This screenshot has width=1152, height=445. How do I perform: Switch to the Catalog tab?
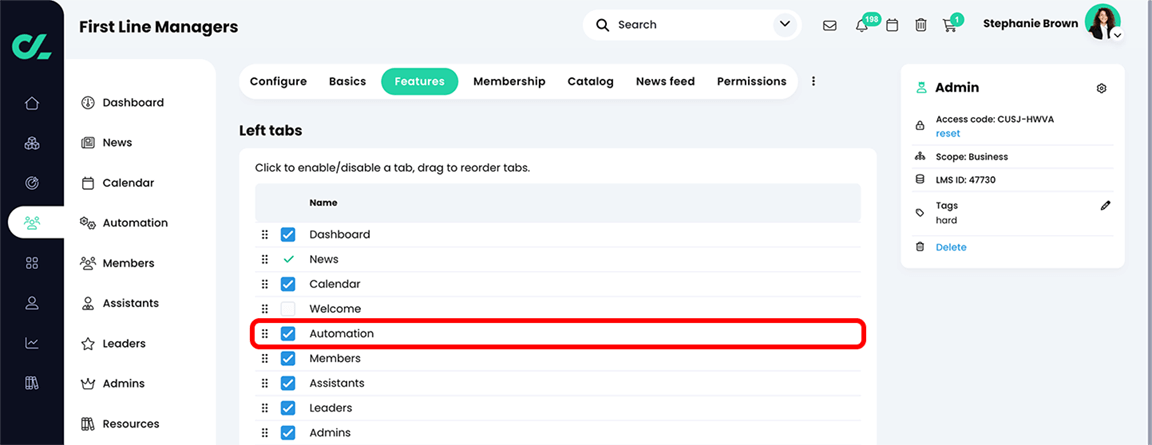[591, 82]
